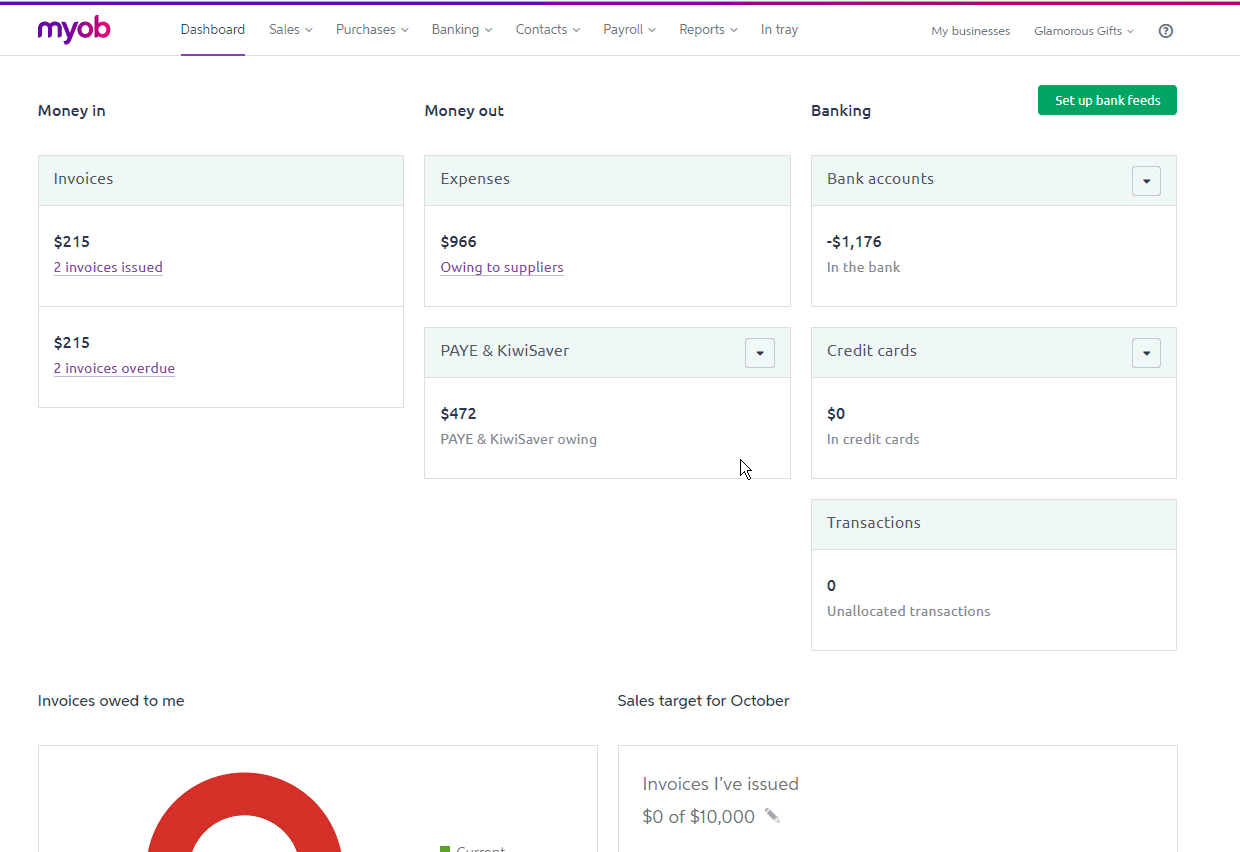Expand the Credit cards dropdown arrow

(1146, 353)
